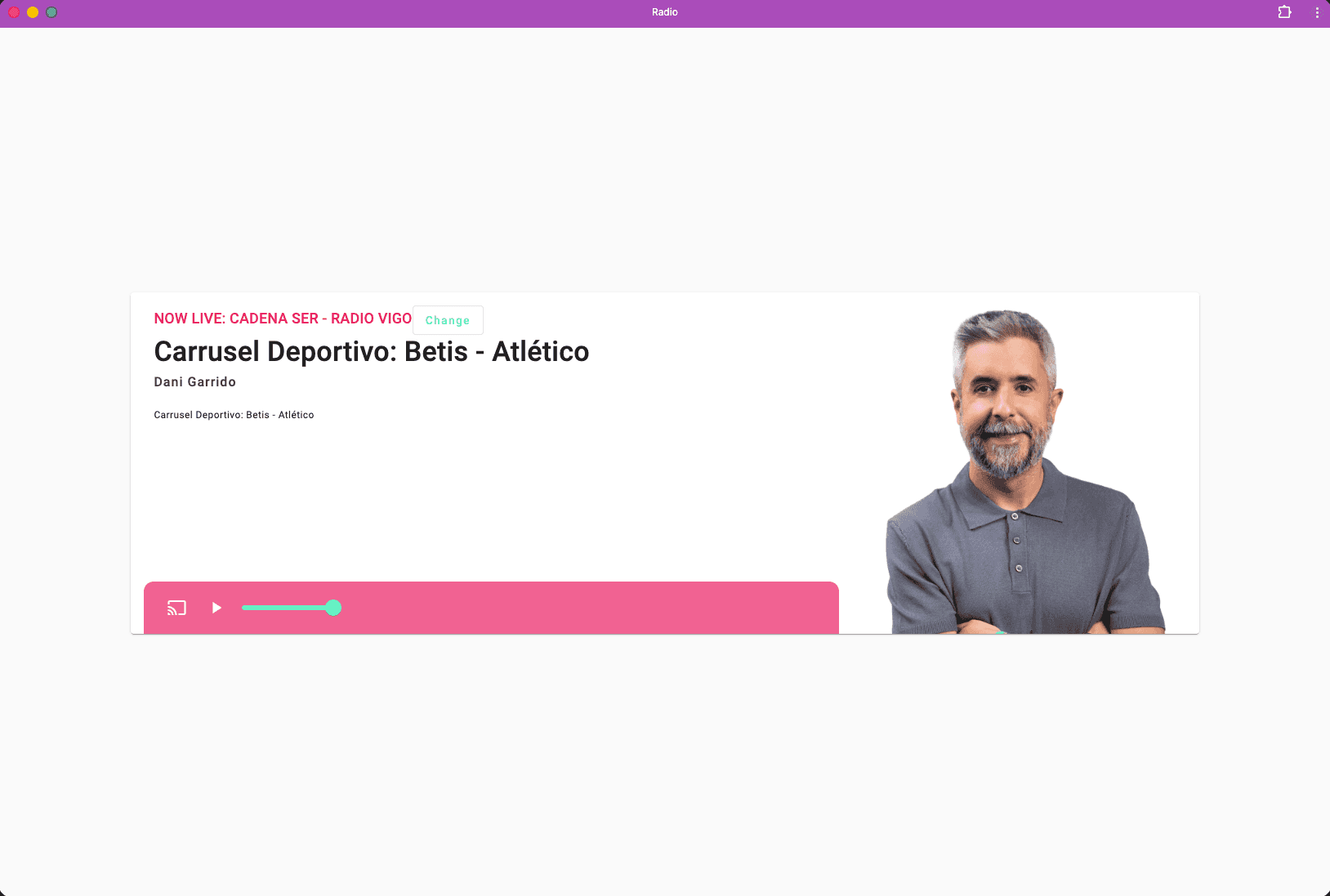1330x896 pixels.
Task: Select the large Carrusel Deportivo program heading
Action: [x=371, y=352]
